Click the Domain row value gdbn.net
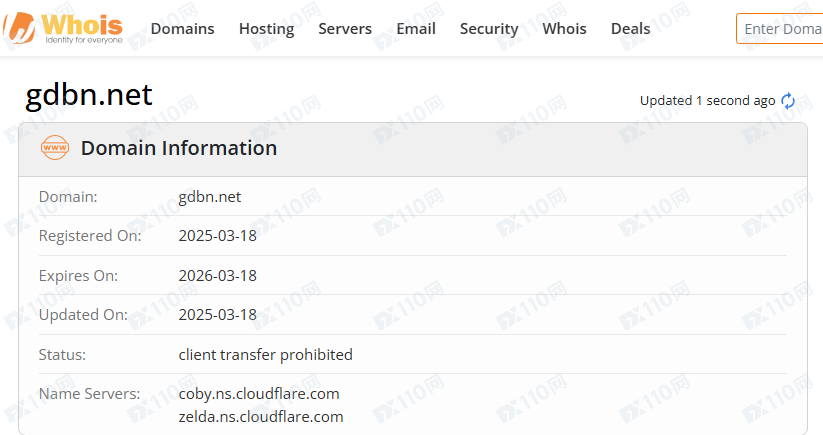Screen dimensions: 823x435 click(209, 197)
